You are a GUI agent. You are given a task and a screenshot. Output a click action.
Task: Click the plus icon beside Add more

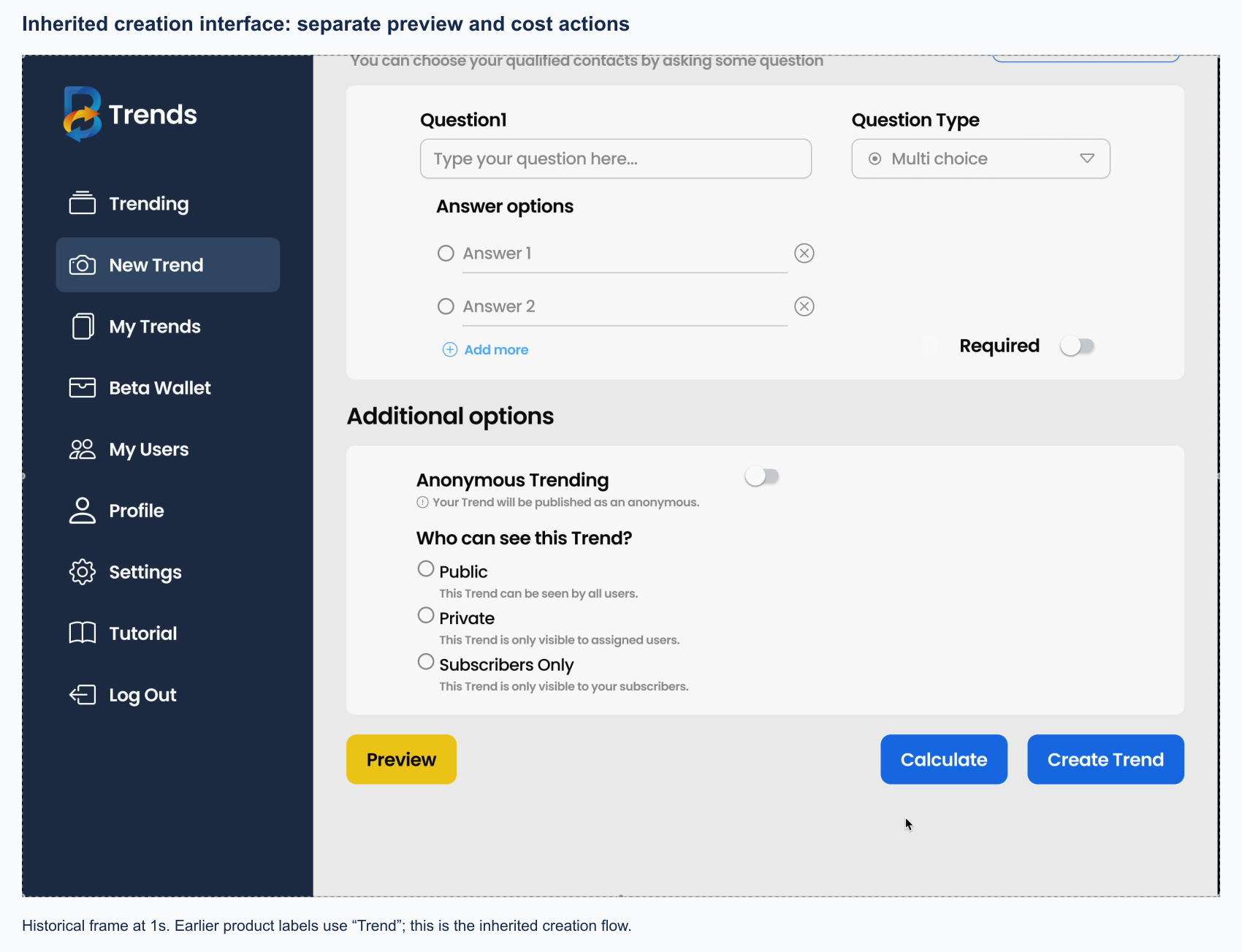point(450,349)
